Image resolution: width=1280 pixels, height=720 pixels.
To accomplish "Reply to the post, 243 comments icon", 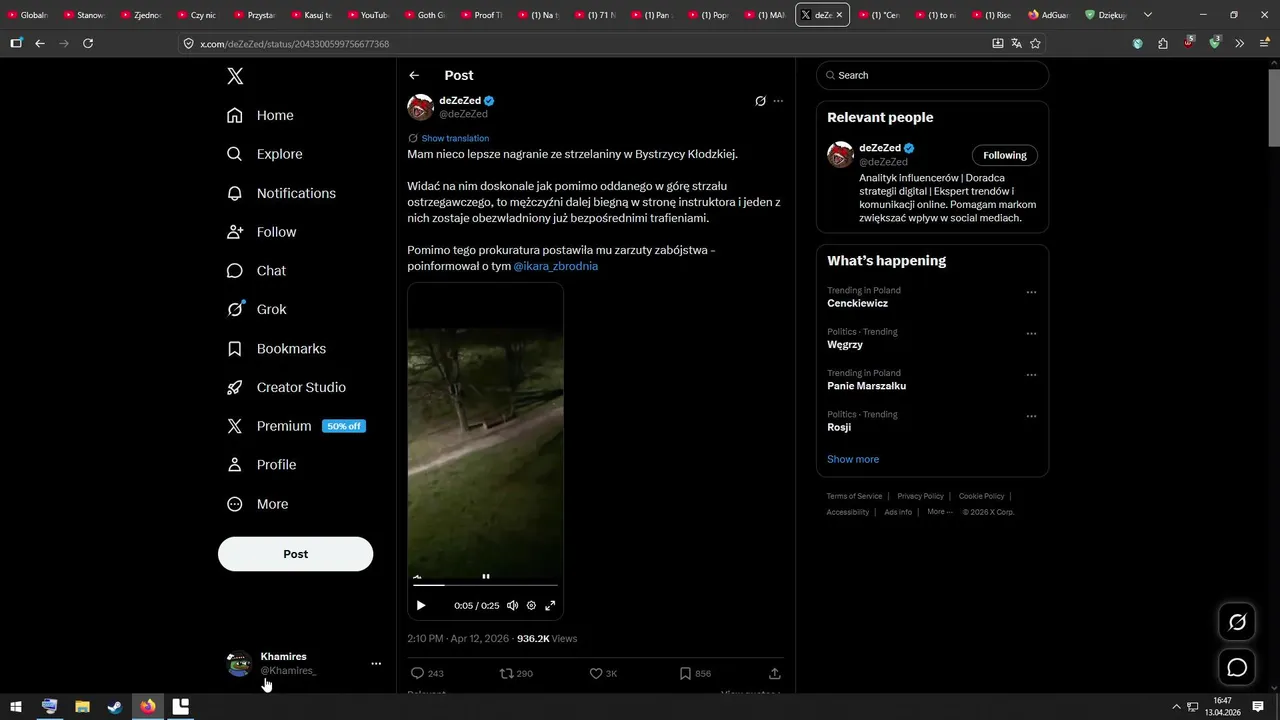I will pos(427,674).
